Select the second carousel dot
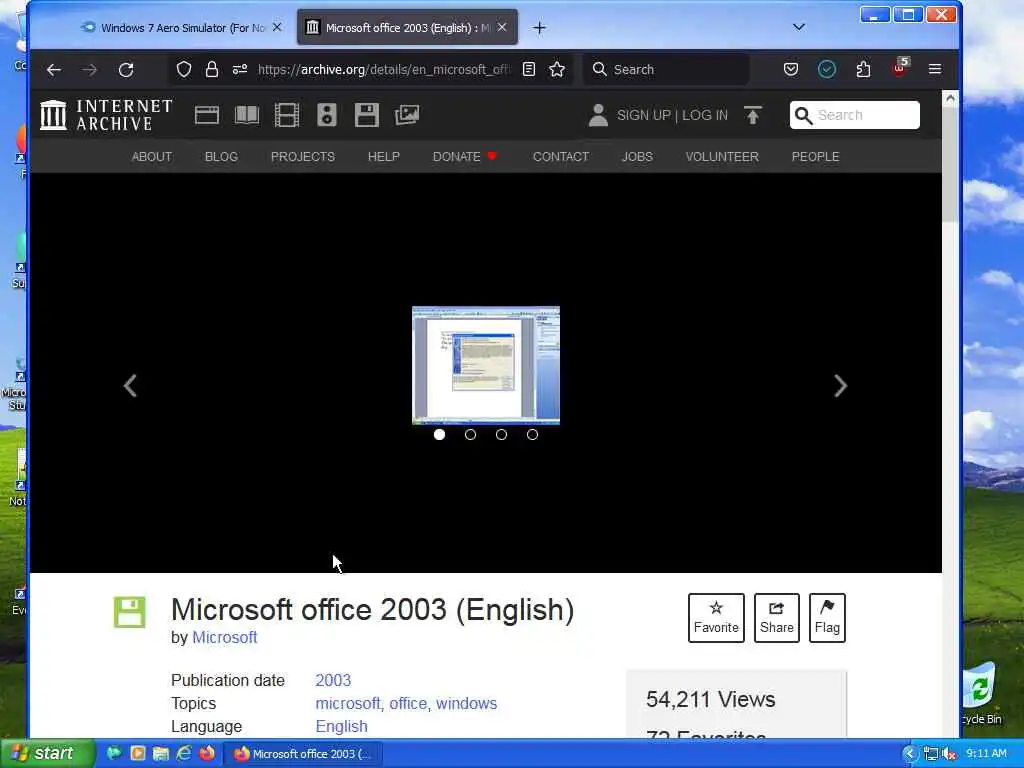The image size is (1024, 768). click(470, 434)
